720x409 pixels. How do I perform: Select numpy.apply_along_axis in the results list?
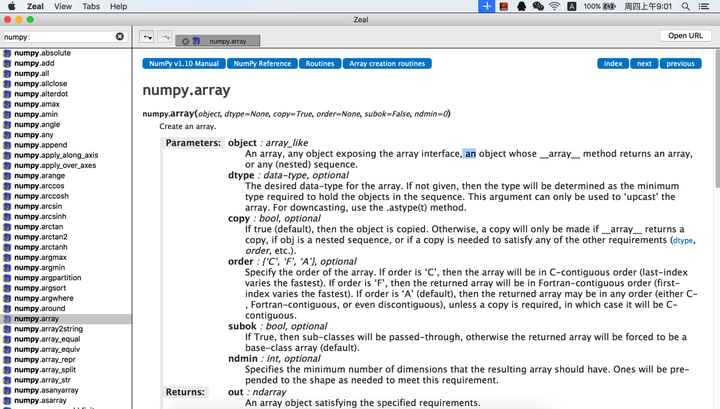[66, 155]
